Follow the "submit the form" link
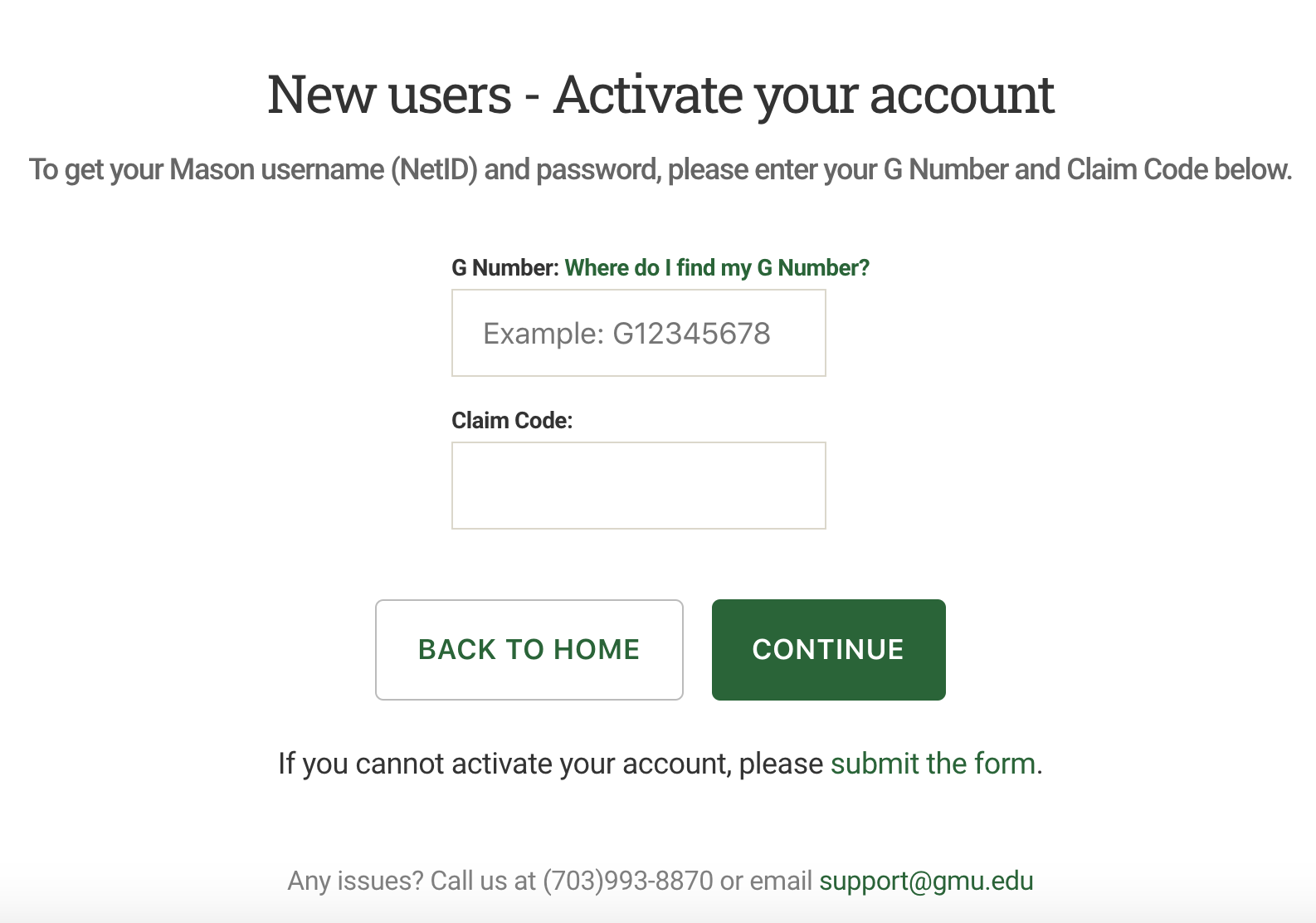The width and height of the screenshot is (1316, 923). [x=933, y=764]
